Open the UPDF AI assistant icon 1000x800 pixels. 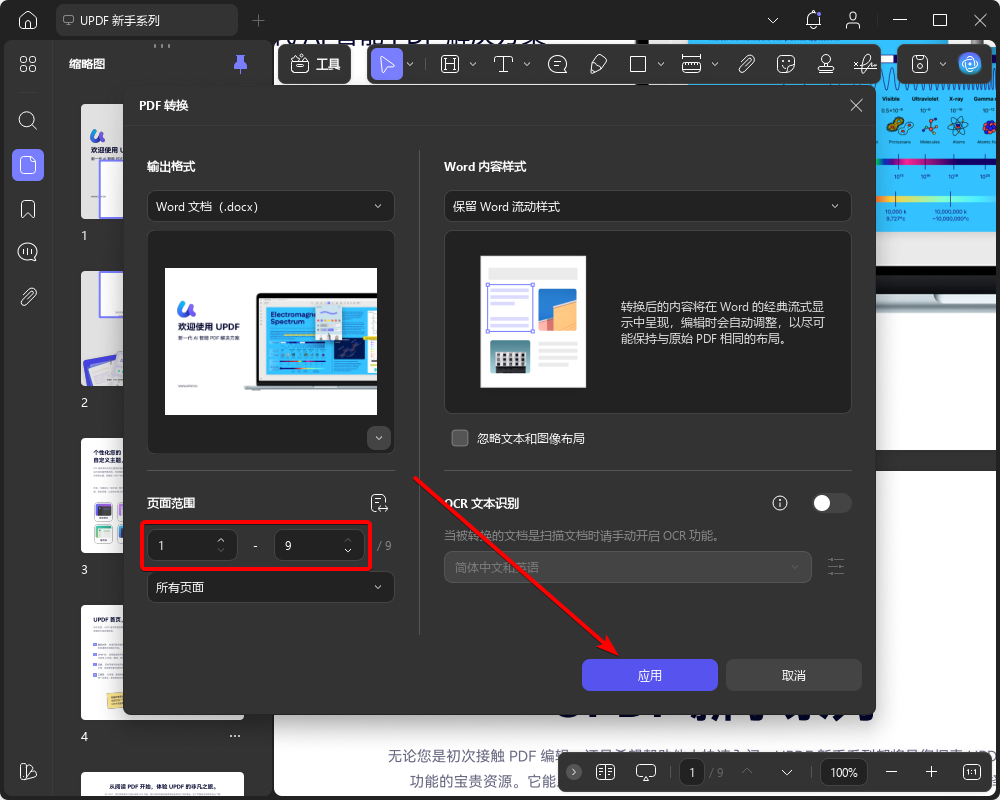pos(969,64)
